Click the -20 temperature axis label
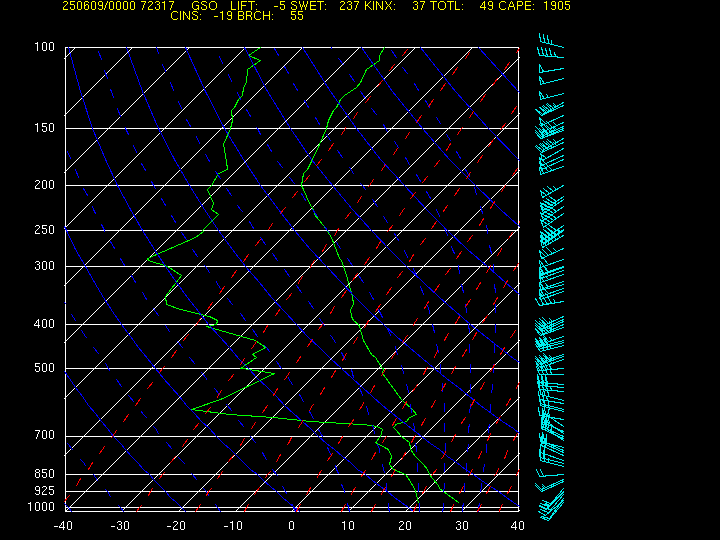 176,526
